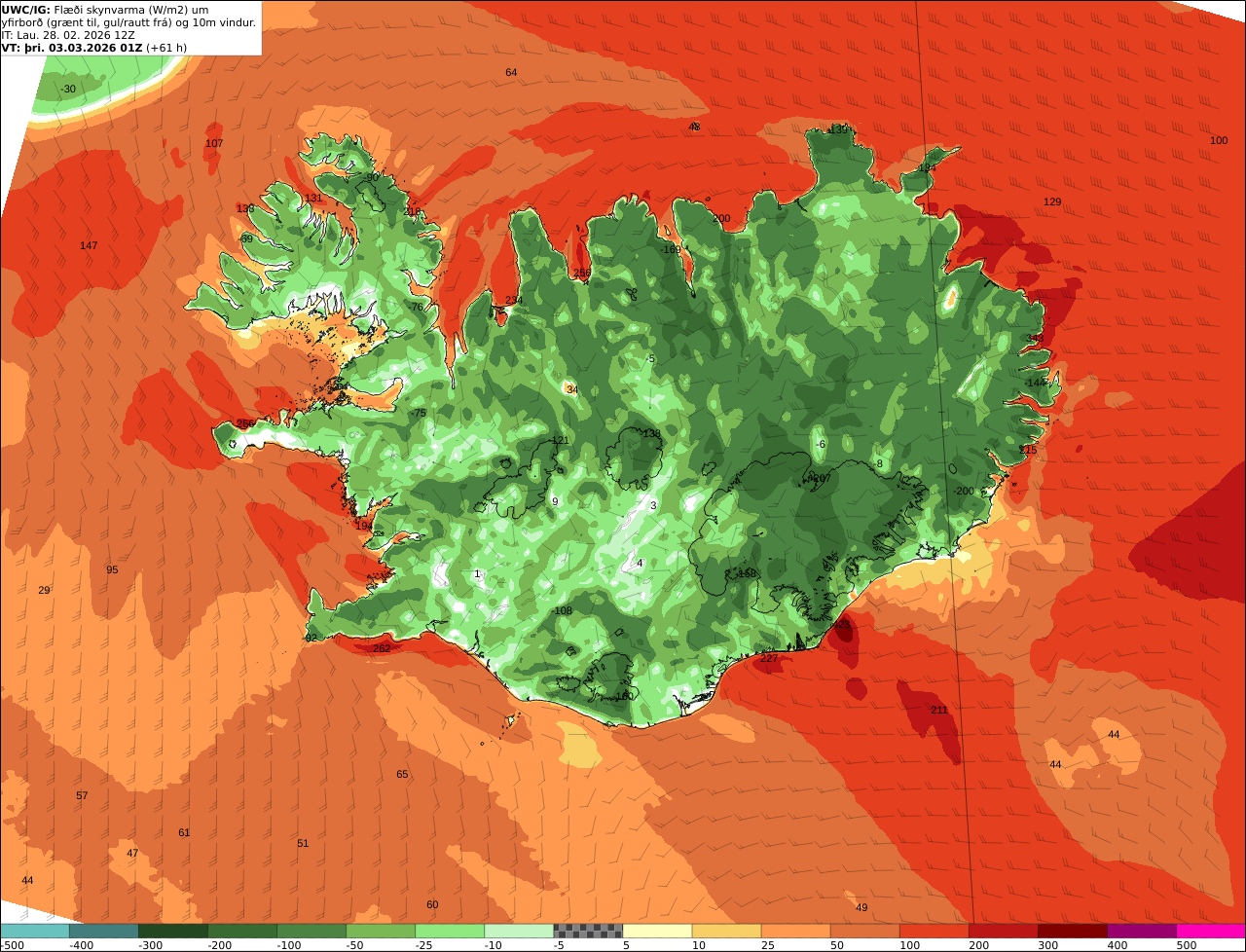Screen dimensions: 1246x952
Task: Select the checkered swatch between -5 and 5
Action: (x=588, y=931)
